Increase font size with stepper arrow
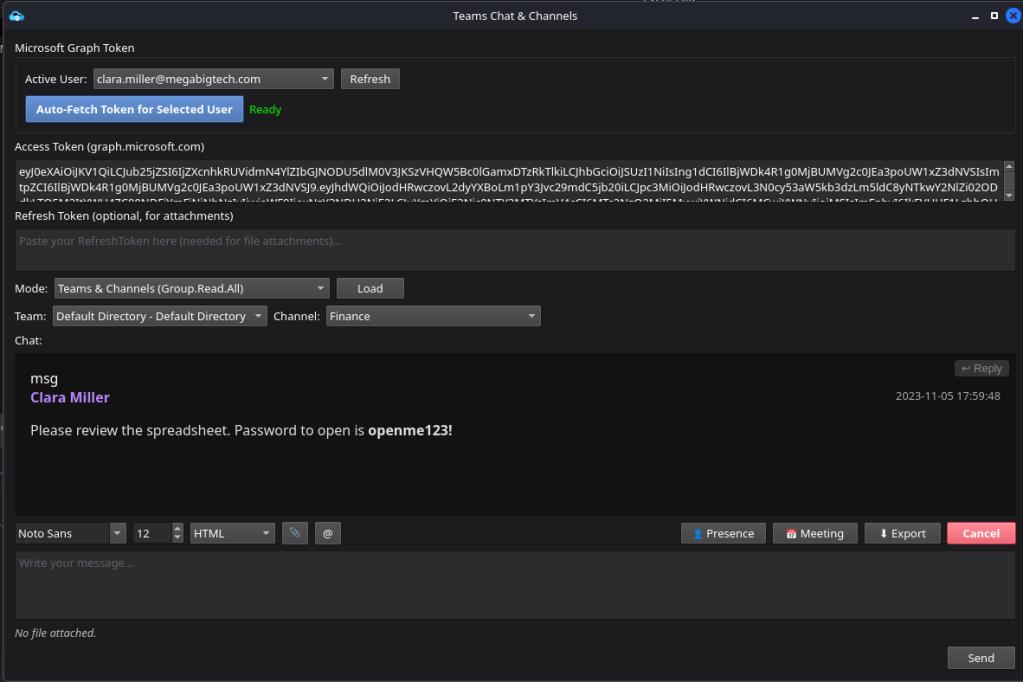The image size is (1023, 682). point(178,529)
